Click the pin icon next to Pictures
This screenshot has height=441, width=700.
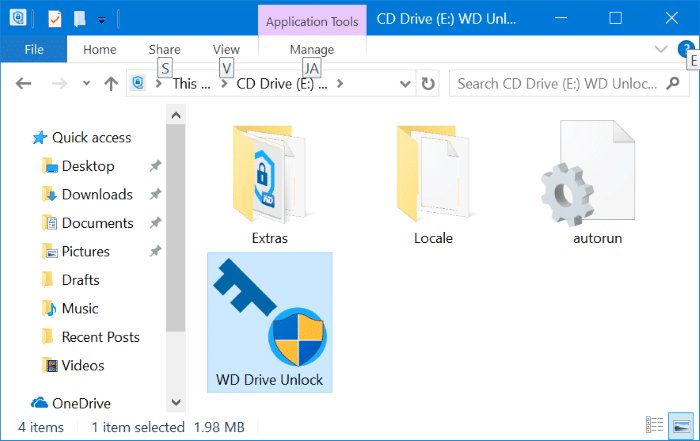(x=155, y=252)
